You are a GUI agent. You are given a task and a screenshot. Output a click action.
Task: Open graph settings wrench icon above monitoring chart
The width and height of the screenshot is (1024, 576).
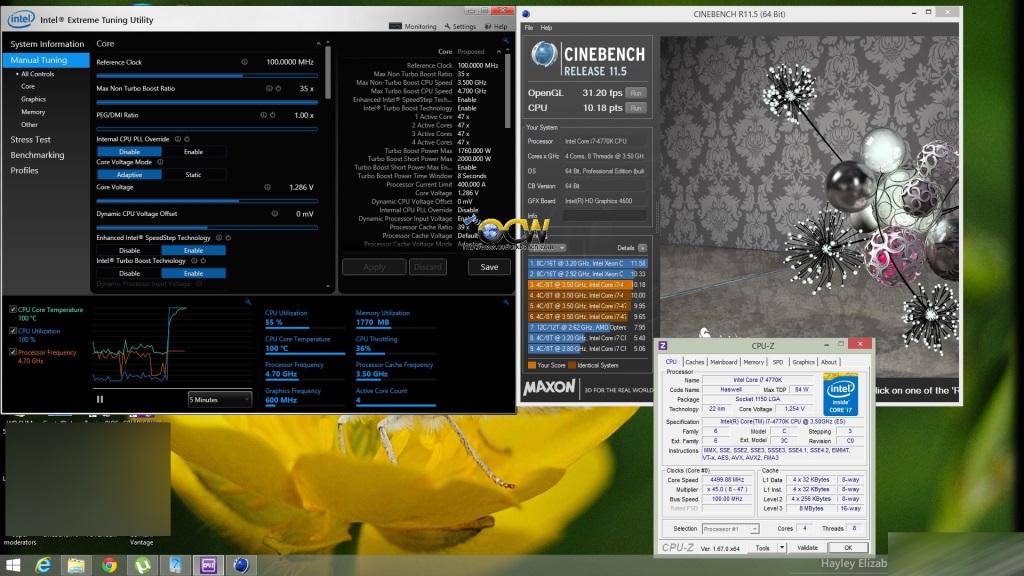[x=248, y=302]
